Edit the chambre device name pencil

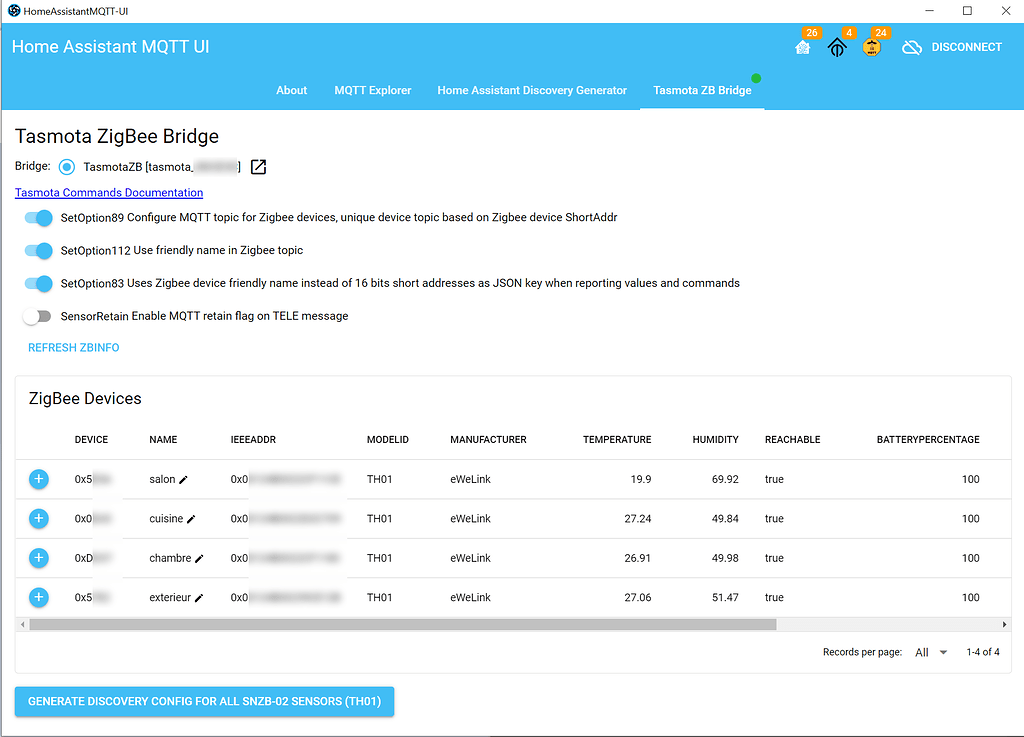(x=199, y=559)
